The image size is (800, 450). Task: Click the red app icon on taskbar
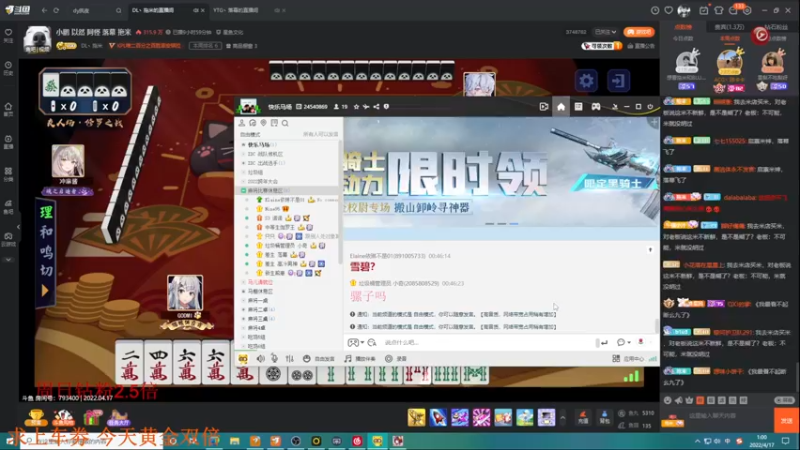click(x=357, y=441)
